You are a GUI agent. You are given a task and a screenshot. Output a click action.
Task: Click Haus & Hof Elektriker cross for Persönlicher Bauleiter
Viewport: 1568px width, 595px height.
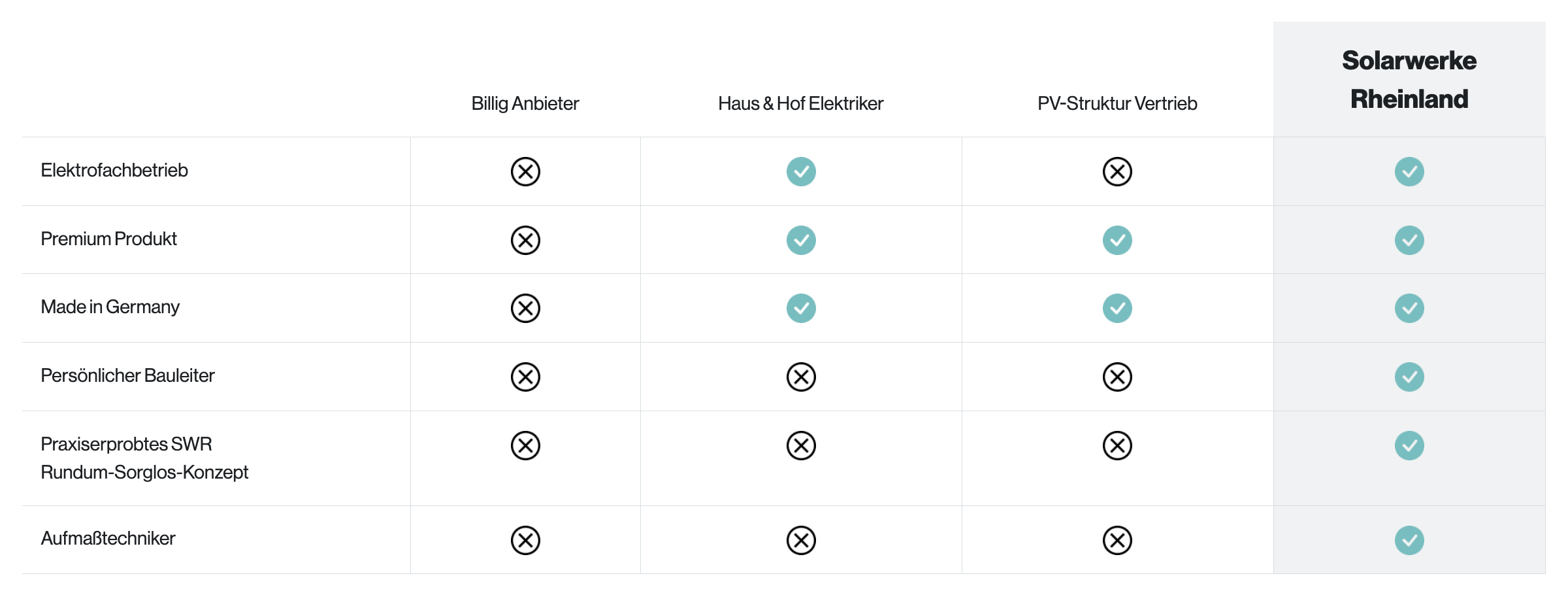coord(801,377)
